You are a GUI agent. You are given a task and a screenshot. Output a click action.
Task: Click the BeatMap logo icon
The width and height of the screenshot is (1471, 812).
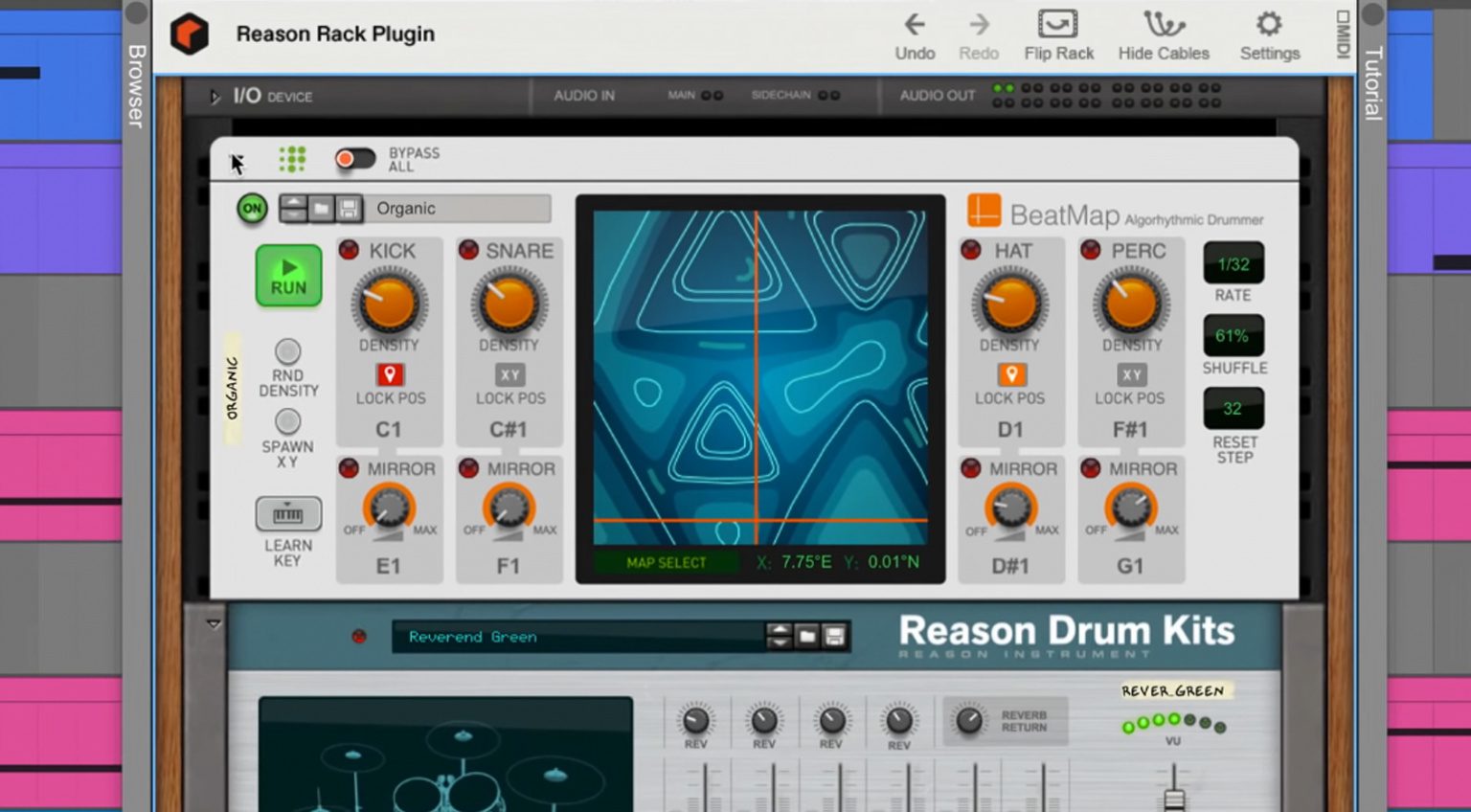(984, 210)
